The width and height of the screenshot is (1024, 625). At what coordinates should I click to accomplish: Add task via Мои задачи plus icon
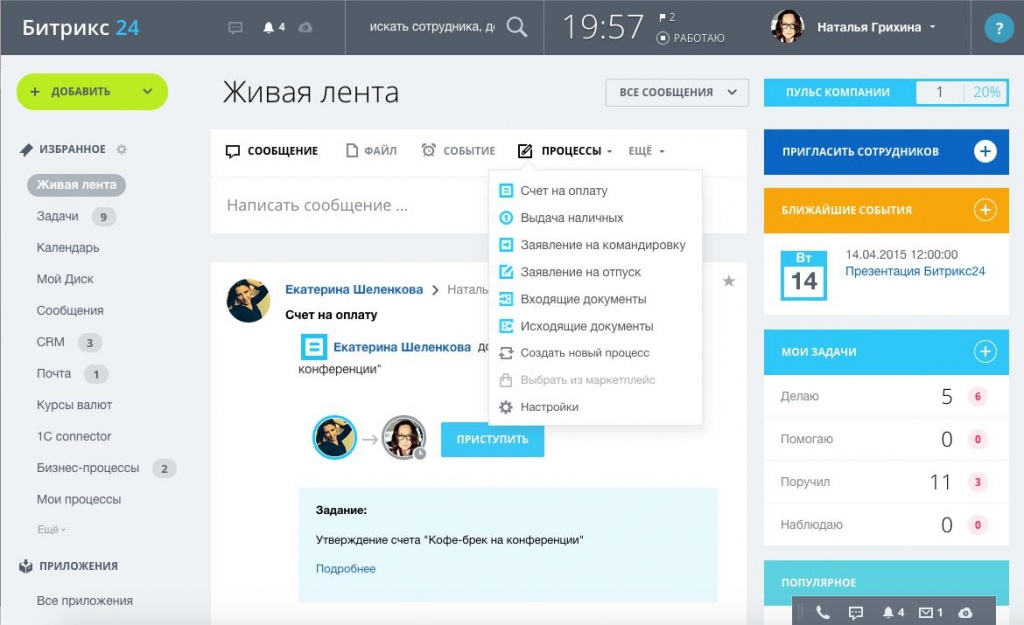tap(985, 351)
